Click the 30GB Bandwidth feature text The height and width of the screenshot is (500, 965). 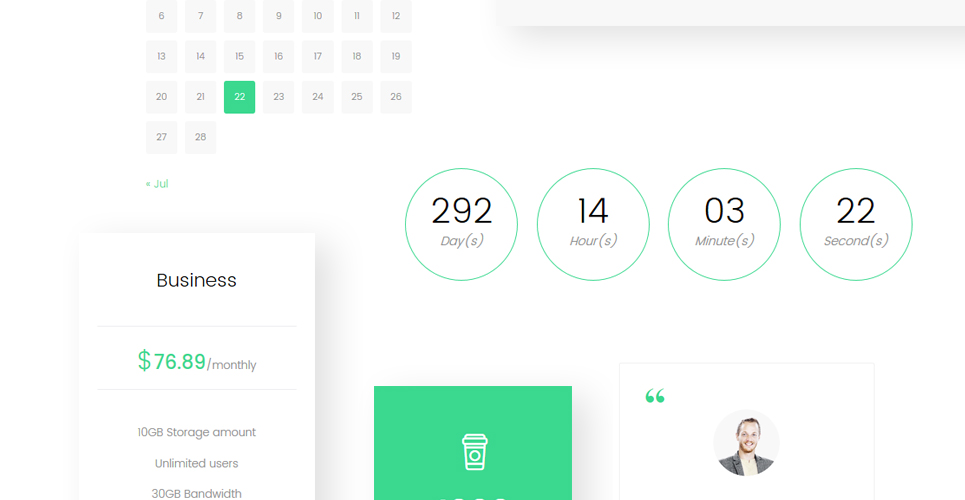(x=196, y=493)
